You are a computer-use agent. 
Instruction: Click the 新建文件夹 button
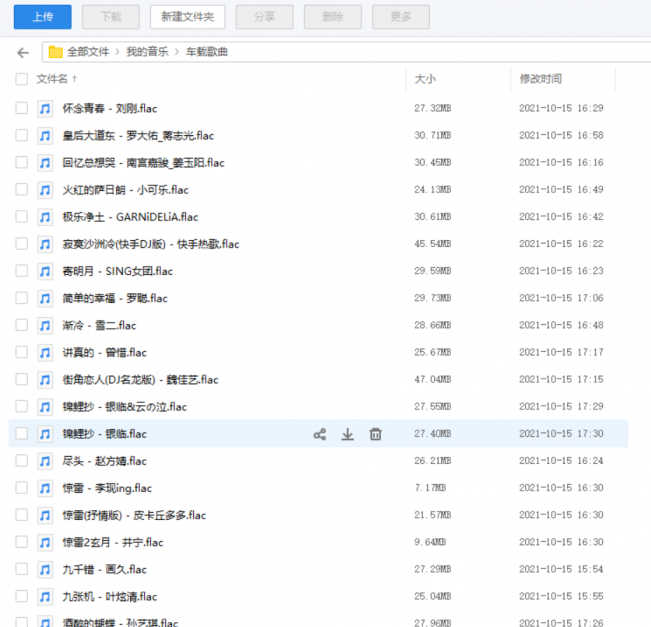(x=188, y=17)
